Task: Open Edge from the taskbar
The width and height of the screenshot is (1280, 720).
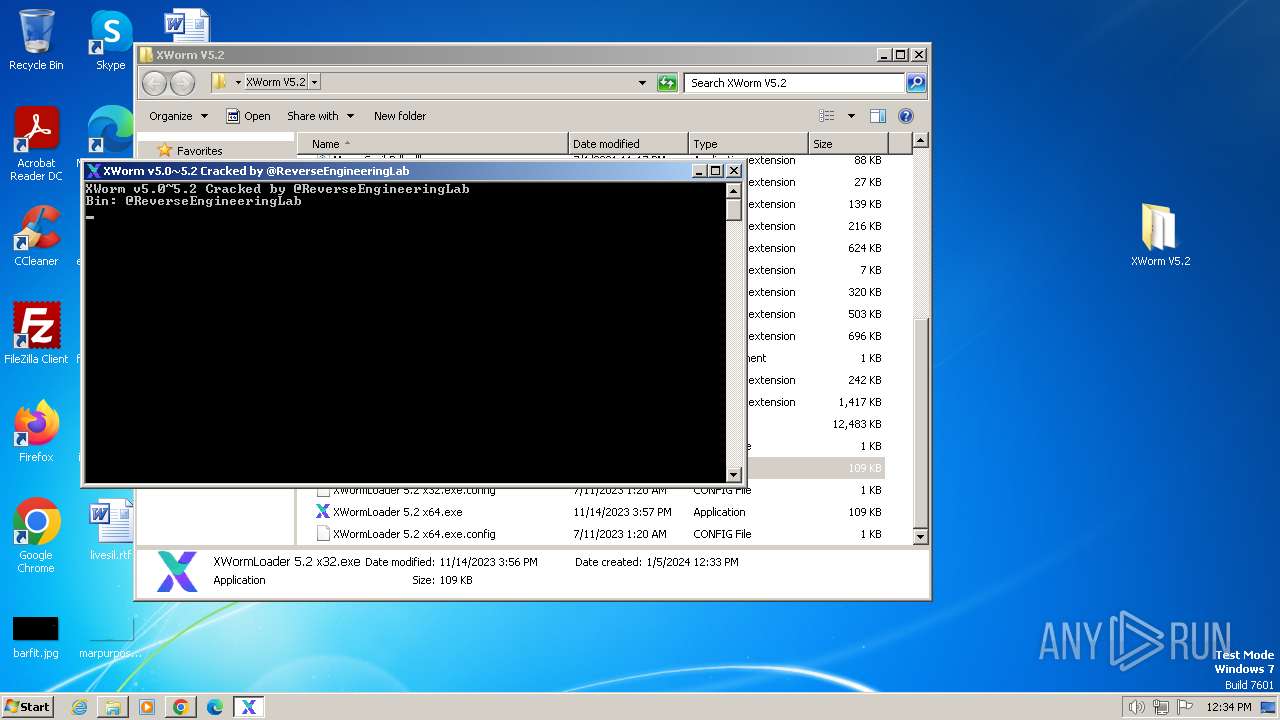Action: coord(214,707)
